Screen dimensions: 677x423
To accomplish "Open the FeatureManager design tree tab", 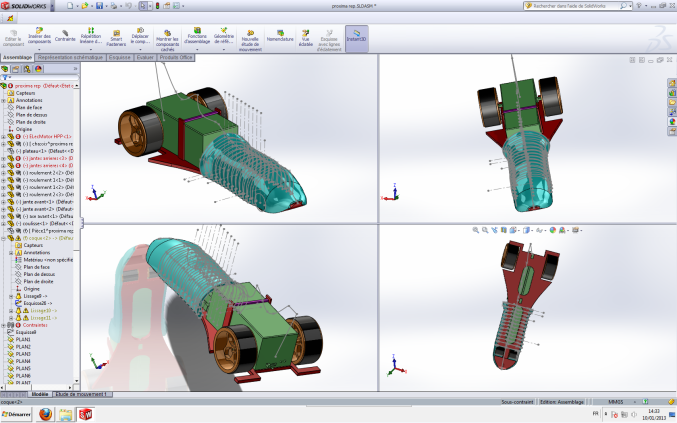I will coord(5,69).
